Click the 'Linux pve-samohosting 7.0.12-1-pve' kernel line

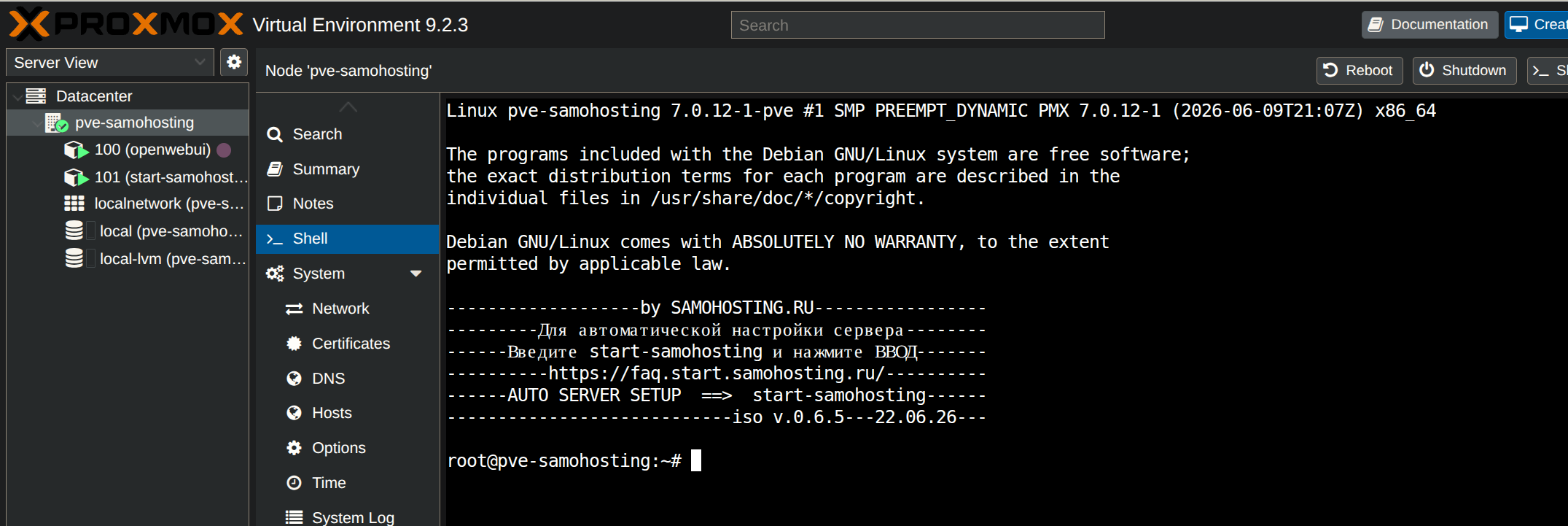click(x=941, y=111)
